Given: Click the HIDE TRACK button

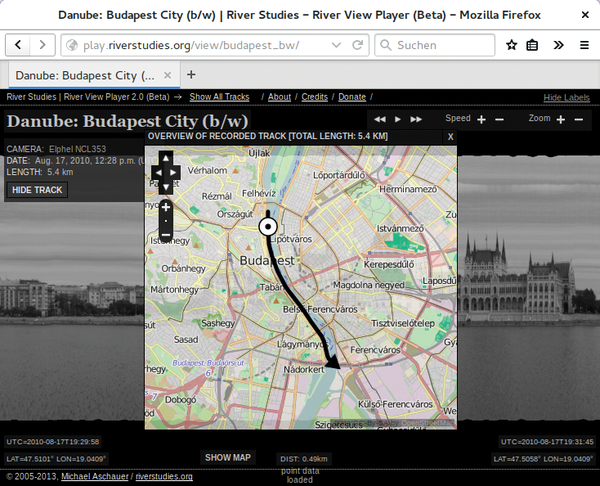Looking at the screenshot, I should [x=37, y=190].
